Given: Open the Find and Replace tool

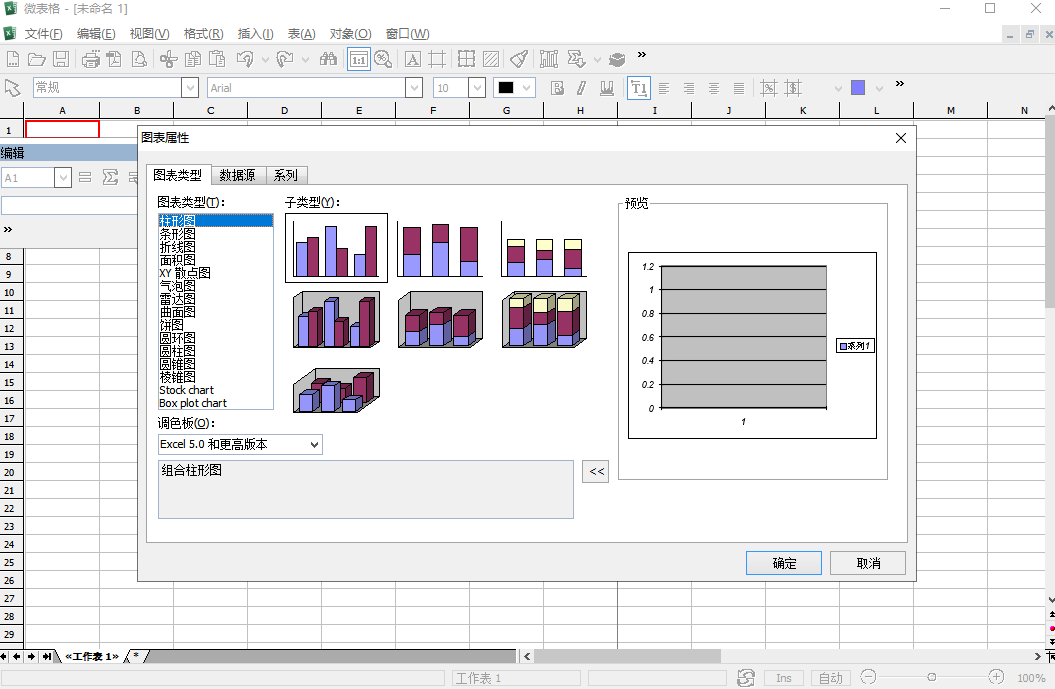Looking at the screenshot, I should (328, 58).
